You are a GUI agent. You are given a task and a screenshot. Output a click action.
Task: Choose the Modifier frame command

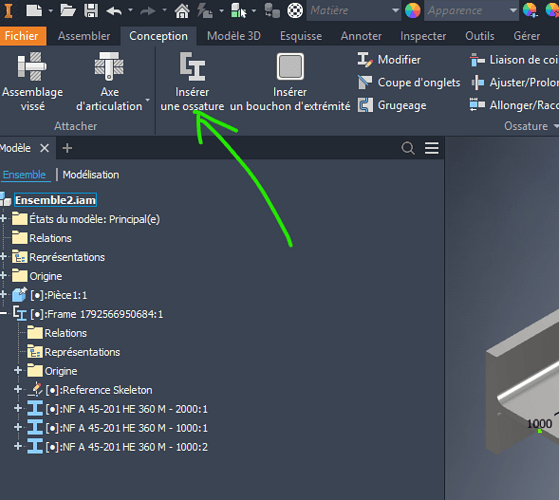tap(389, 60)
